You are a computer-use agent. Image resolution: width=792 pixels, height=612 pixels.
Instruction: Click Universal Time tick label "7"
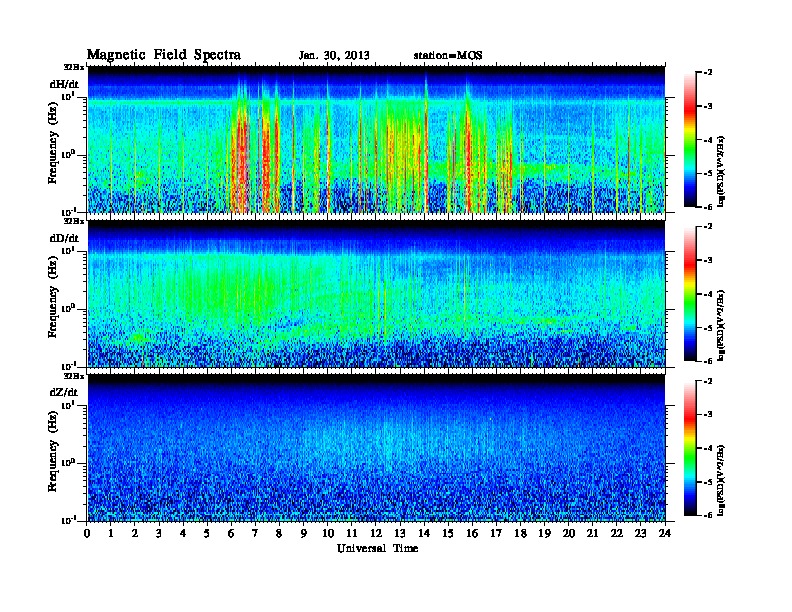coord(255,534)
